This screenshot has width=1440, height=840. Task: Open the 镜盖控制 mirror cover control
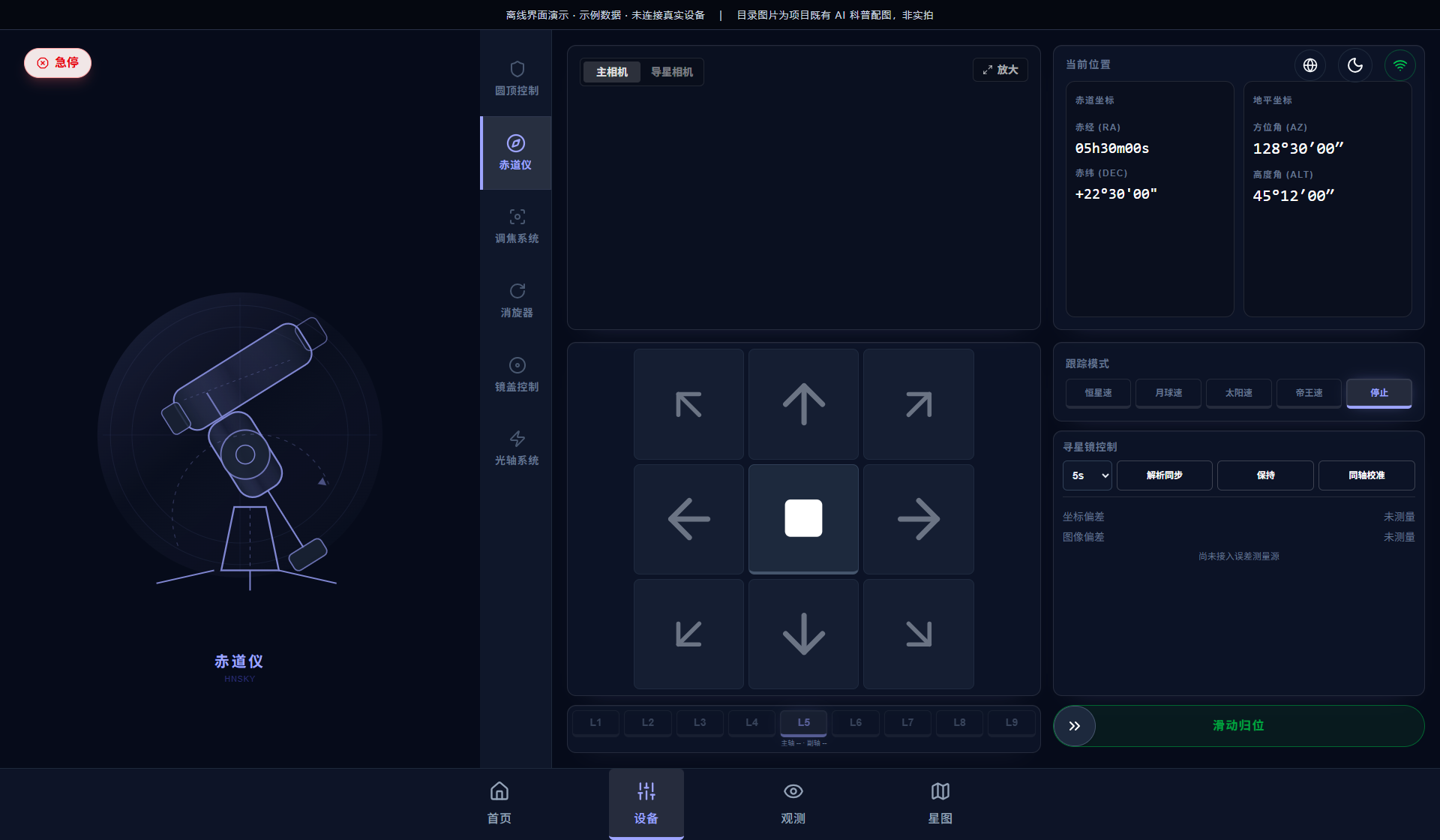516,375
